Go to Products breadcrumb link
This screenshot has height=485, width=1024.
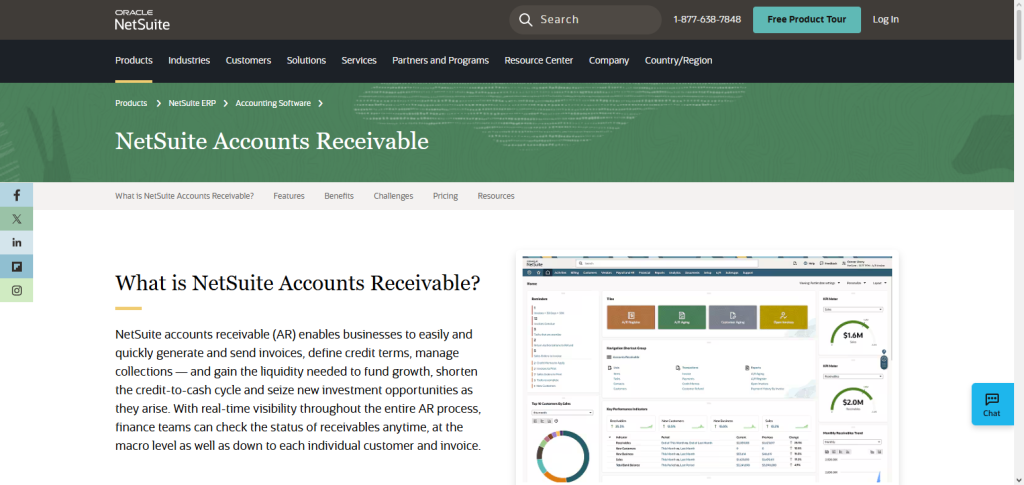[131, 103]
